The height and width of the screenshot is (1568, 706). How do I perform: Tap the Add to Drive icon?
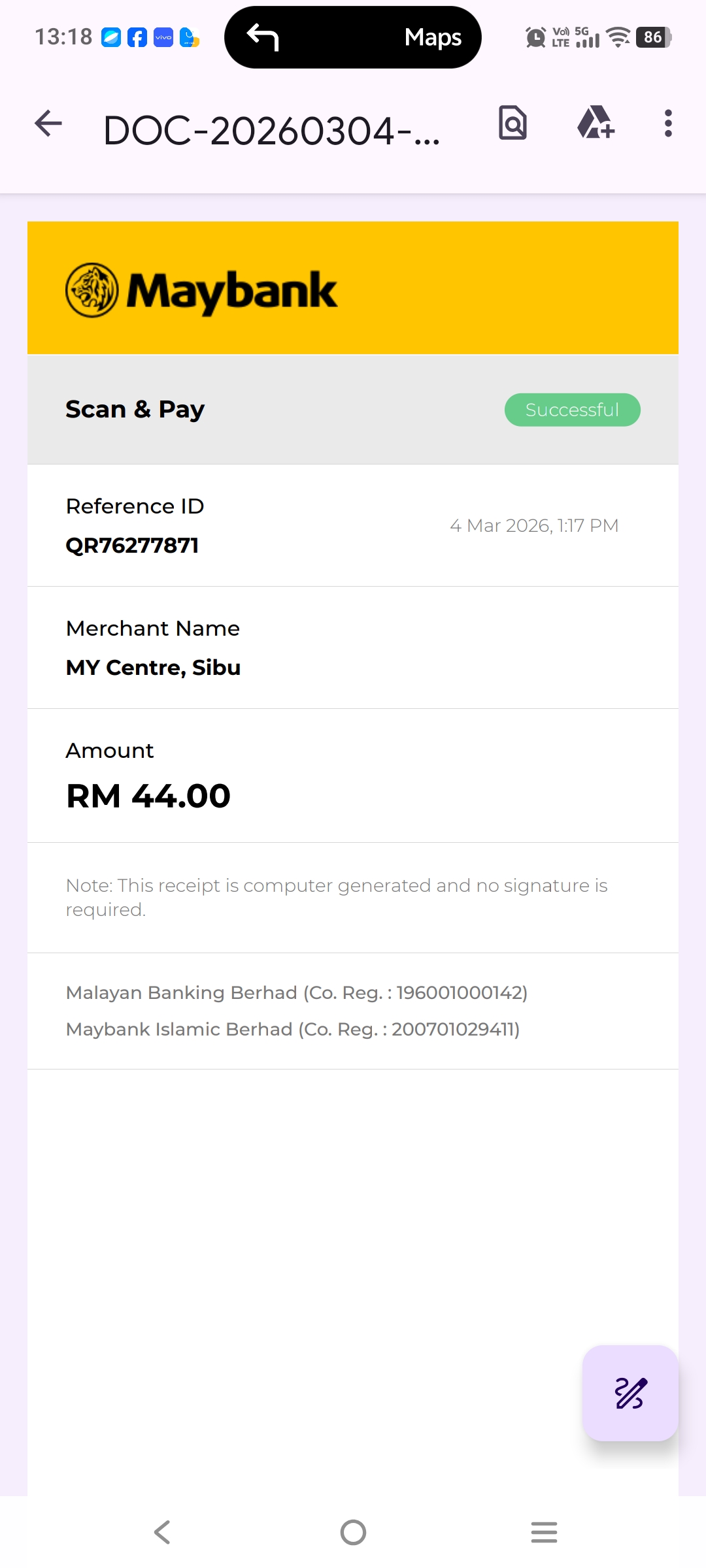point(596,123)
